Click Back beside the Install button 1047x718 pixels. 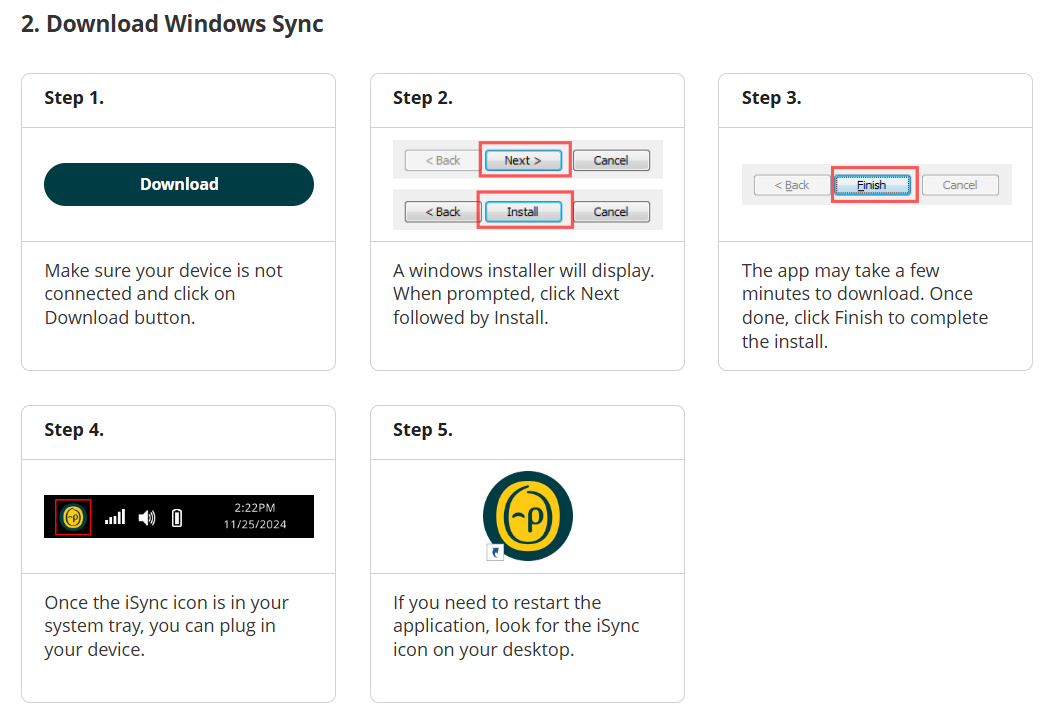440,211
